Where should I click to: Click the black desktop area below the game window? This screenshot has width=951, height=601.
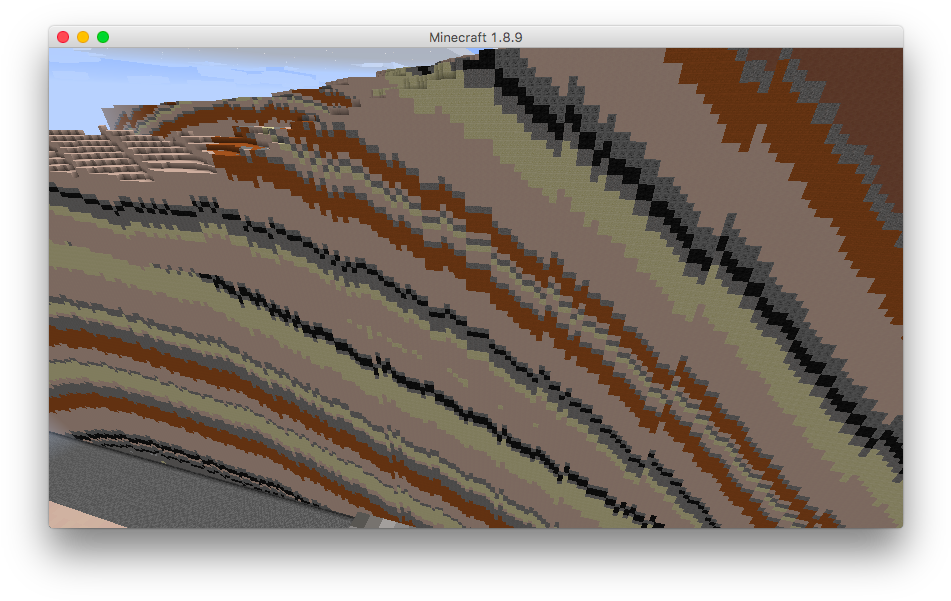[x=475, y=565]
